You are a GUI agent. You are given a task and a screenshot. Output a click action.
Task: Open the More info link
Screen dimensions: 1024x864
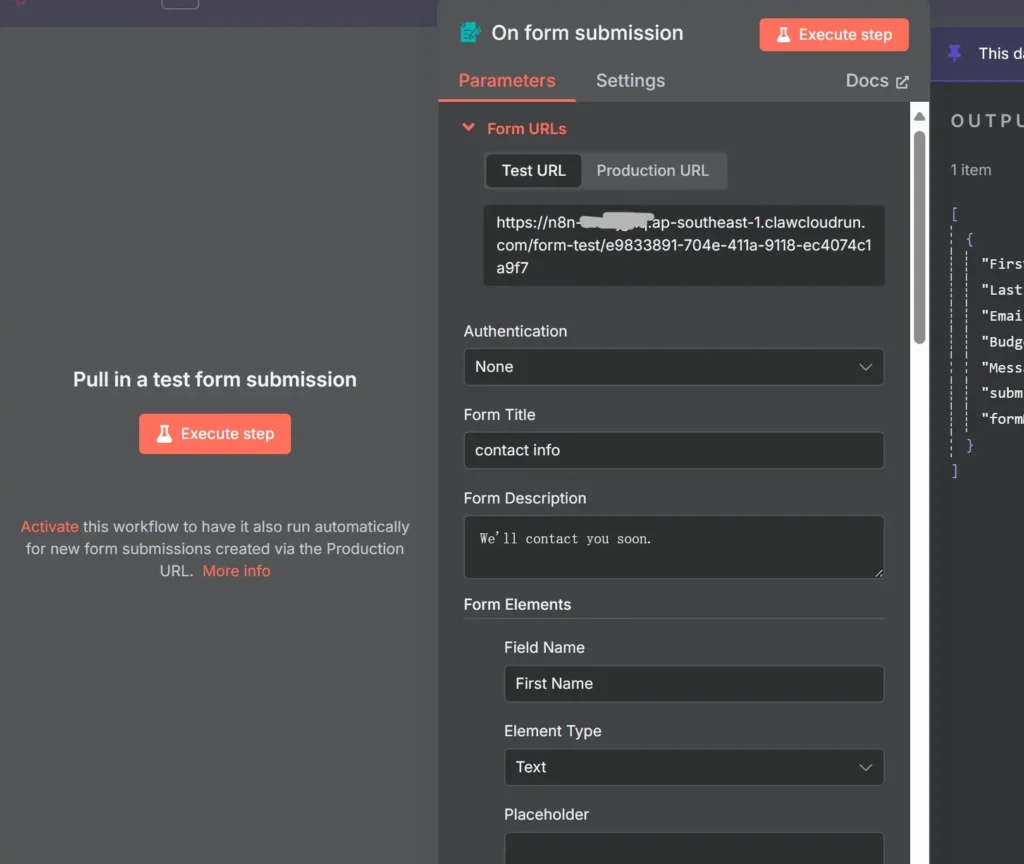(236, 570)
